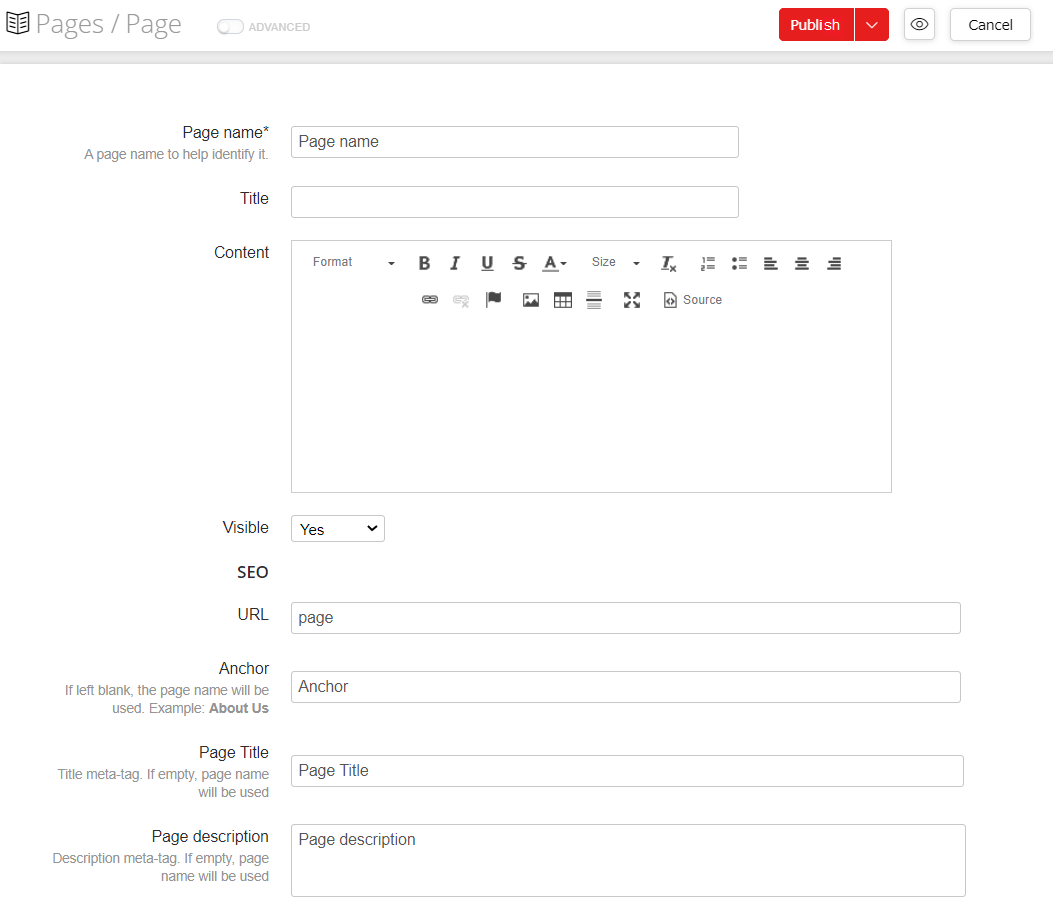This screenshot has width=1053, height=917.
Task: Toggle the ADVANCED switch
Action: click(x=228, y=27)
